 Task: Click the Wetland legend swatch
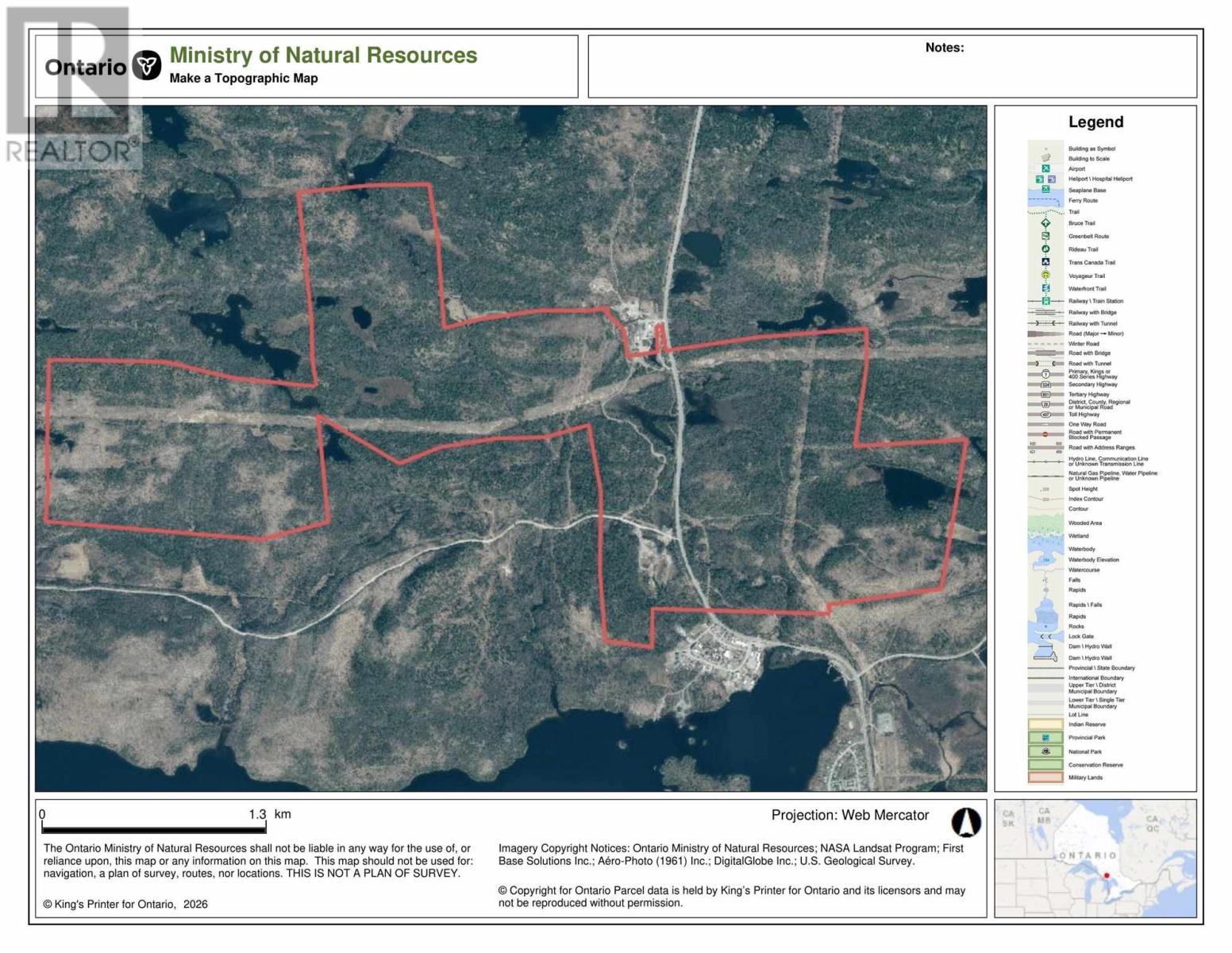click(1045, 536)
